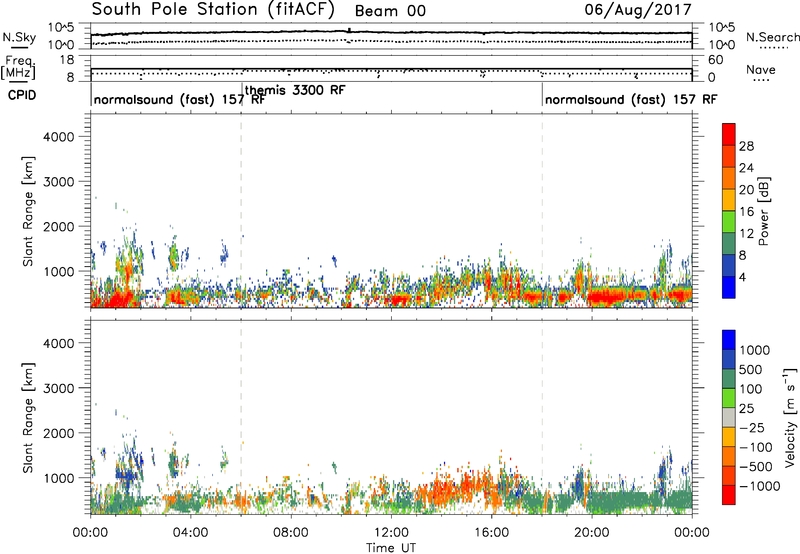The height and width of the screenshot is (554, 800).
Task: Click the 16 tick on Power colorbar
Action: click(x=746, y=211)
